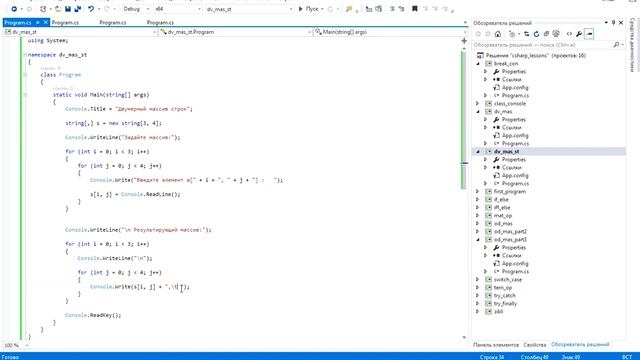Open dv_mas_st.Program type navigation dropdown
Screen dimensions: 640x360
pyautogui.click(x=236, y=32)
